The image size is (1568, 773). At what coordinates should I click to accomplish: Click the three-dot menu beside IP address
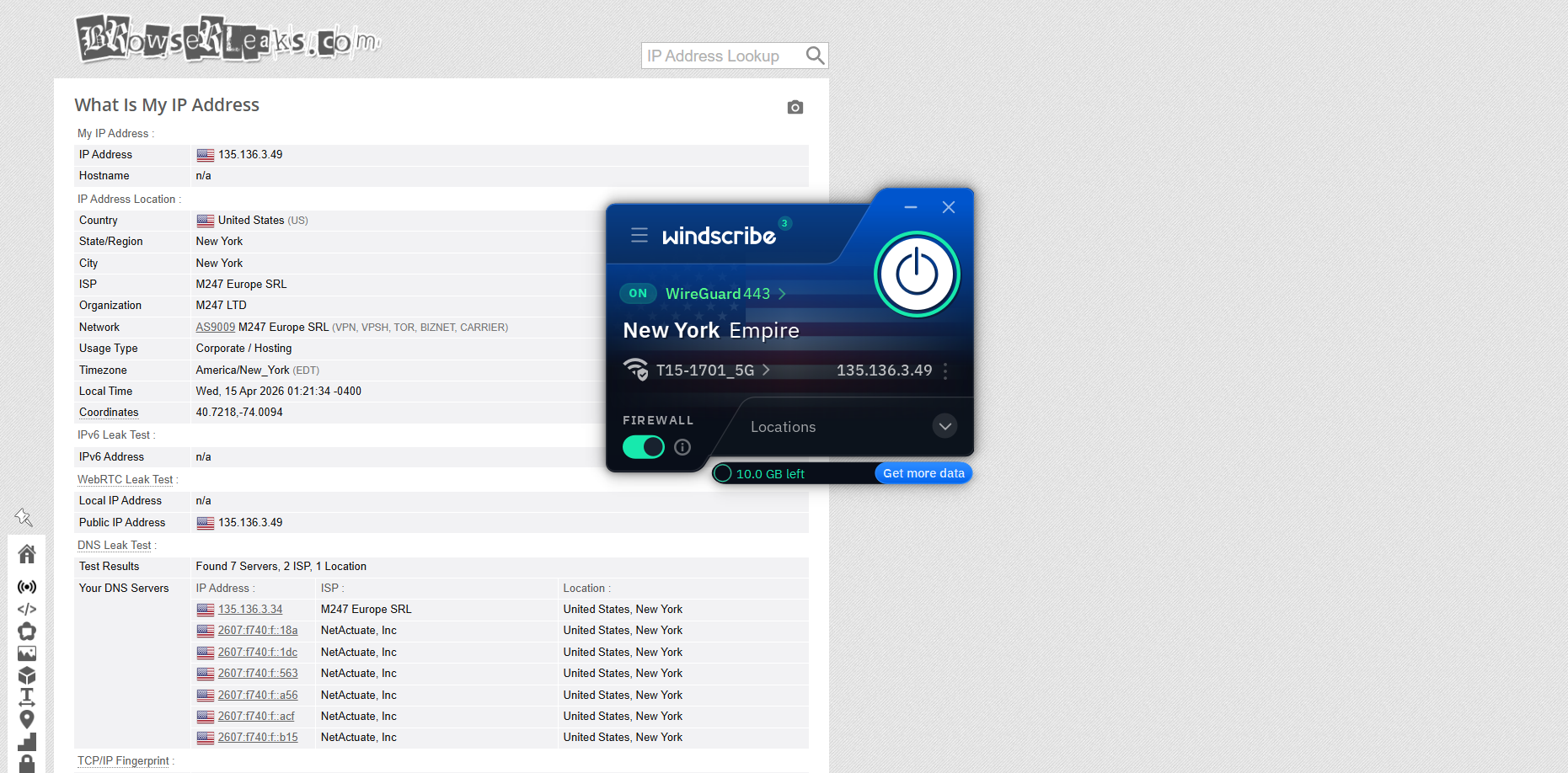945,371
